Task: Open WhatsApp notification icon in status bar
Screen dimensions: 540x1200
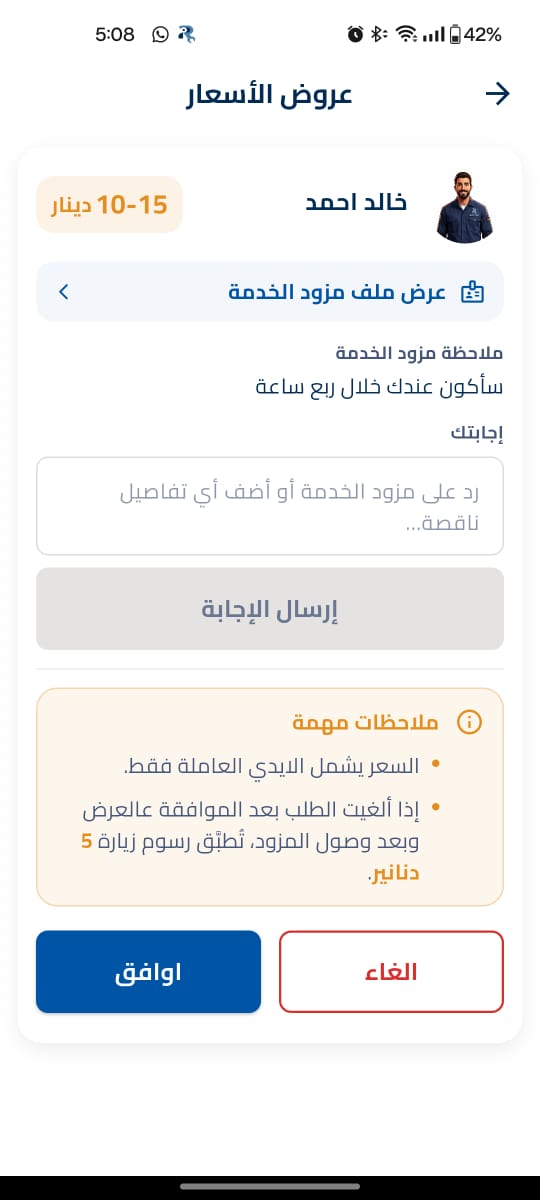Action: point(161,34)
